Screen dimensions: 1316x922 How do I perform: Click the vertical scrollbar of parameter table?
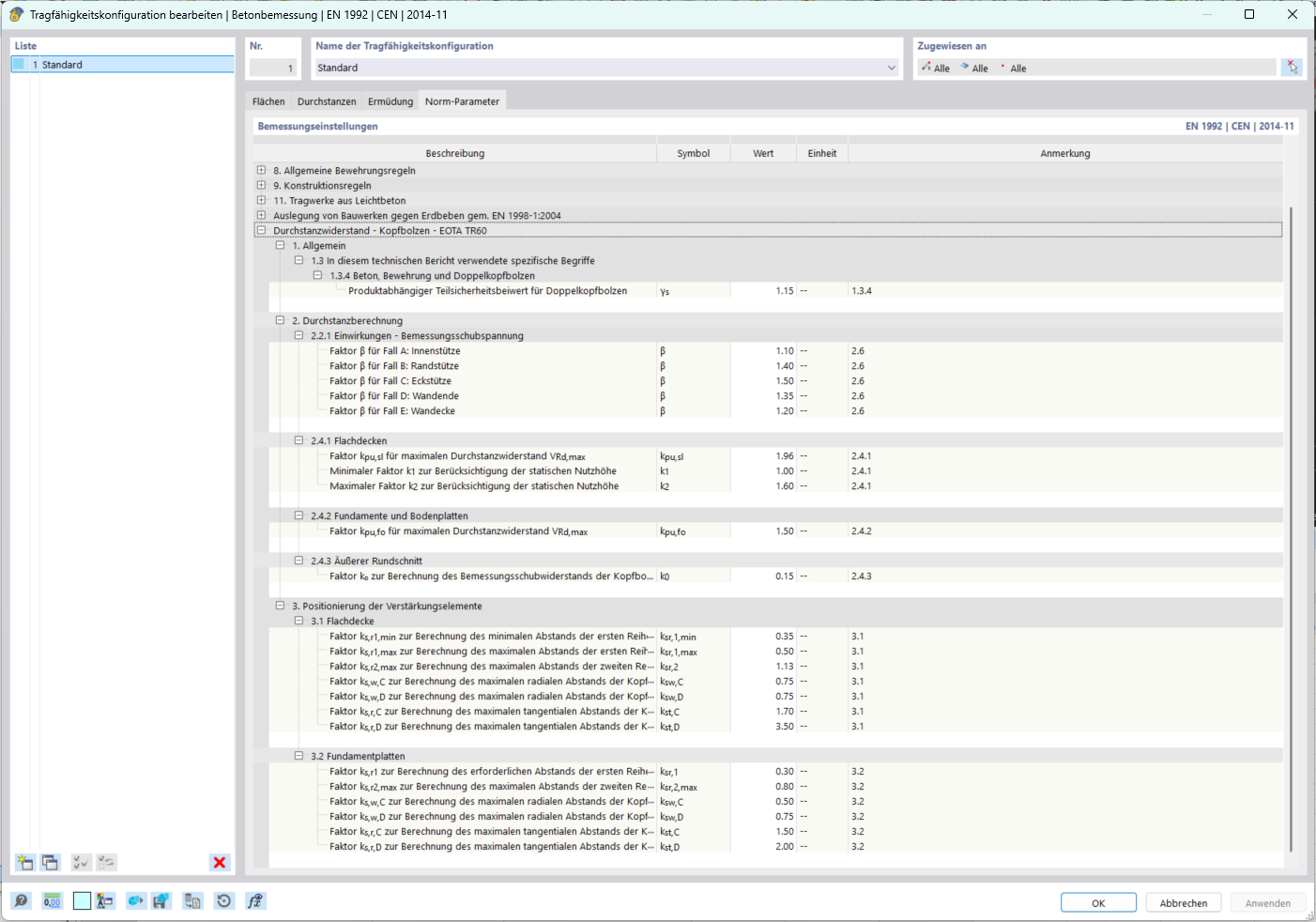(1291, 529)
